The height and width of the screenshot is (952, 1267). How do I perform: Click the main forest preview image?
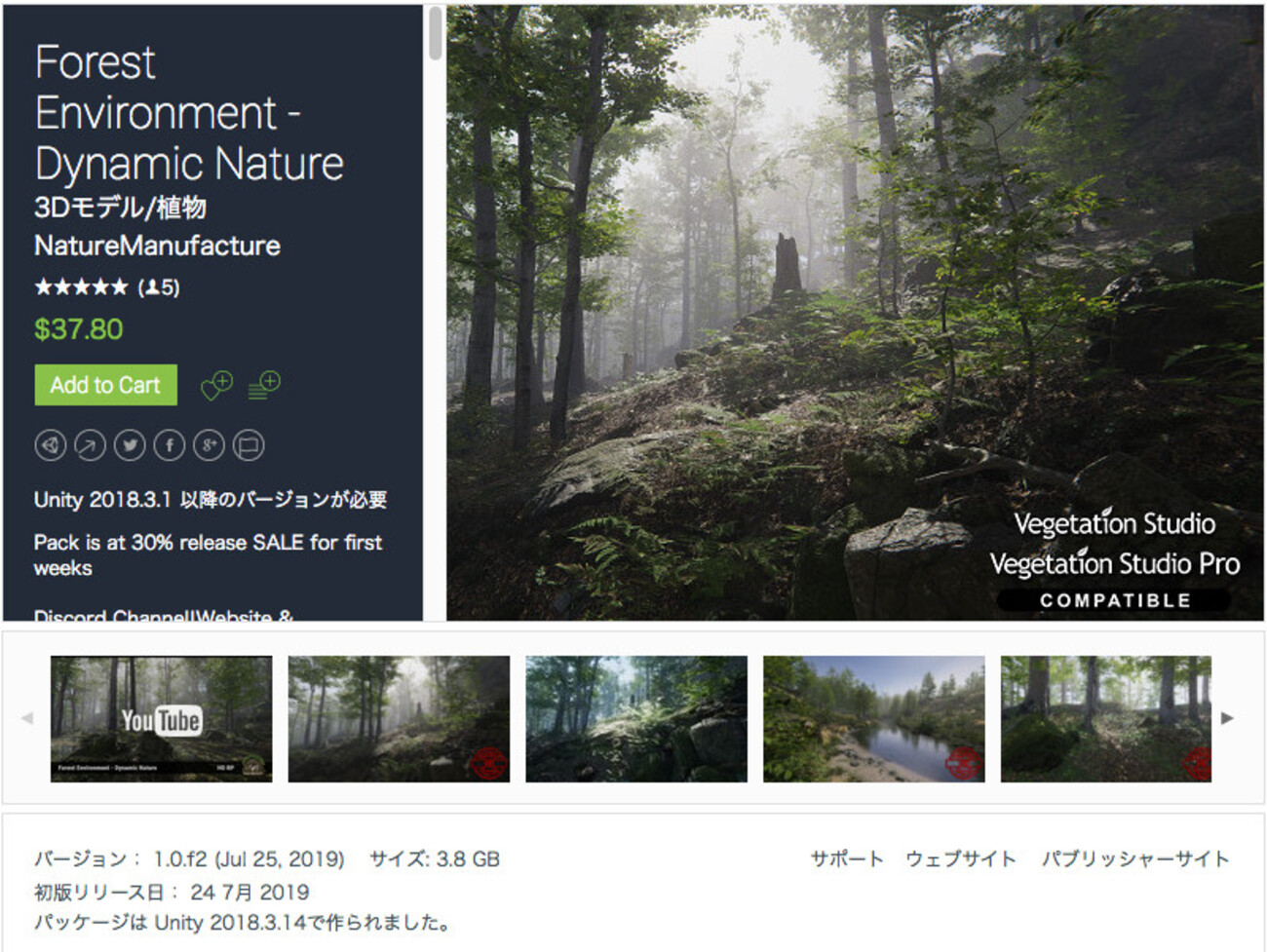tap(855, 313)
